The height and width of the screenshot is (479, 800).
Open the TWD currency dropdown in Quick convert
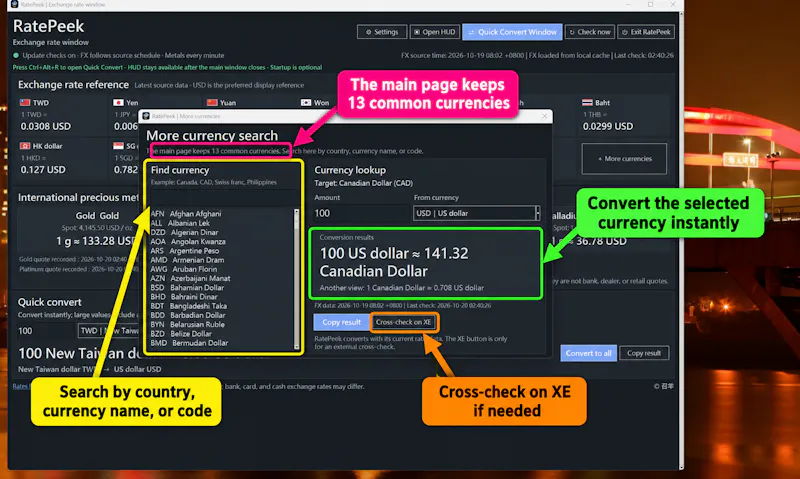[108, 331]
